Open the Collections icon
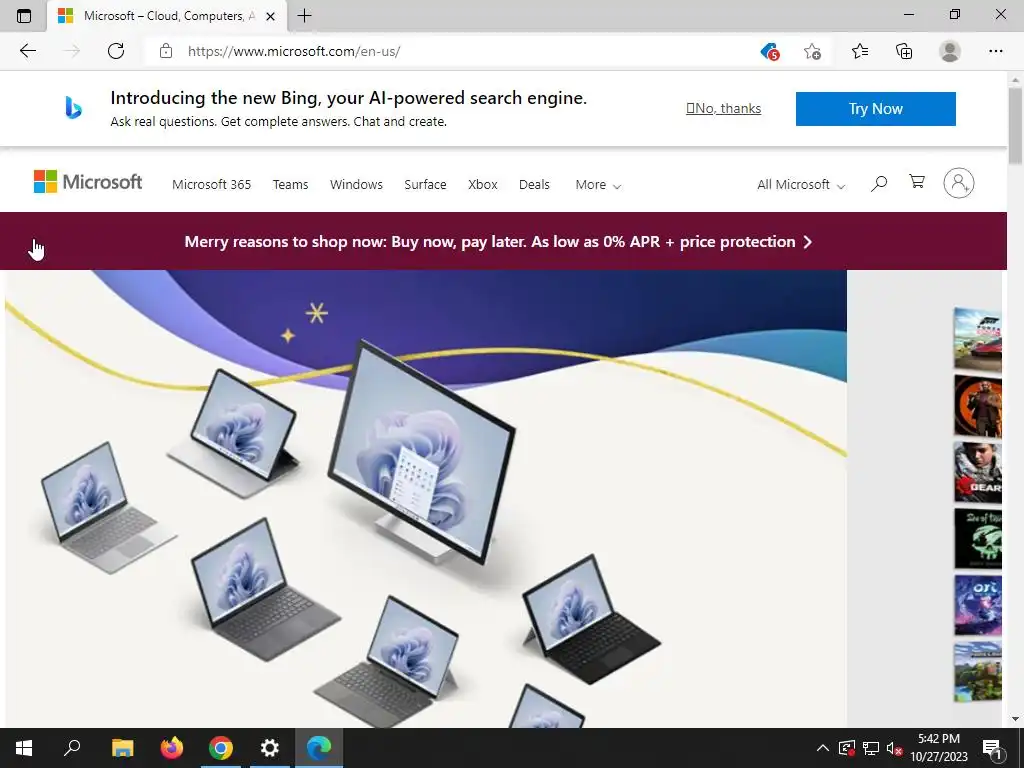This screenshot has height=768, width=1024. [904, 51]
